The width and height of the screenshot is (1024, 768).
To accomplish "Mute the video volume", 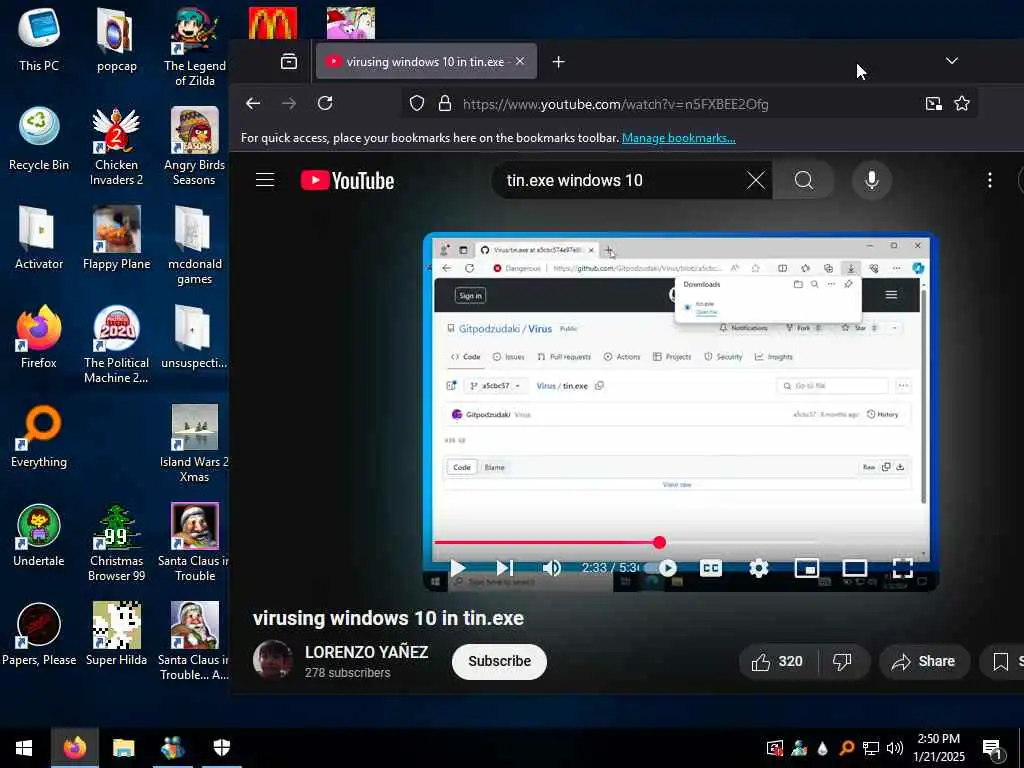I will click(x=551, y=568).
